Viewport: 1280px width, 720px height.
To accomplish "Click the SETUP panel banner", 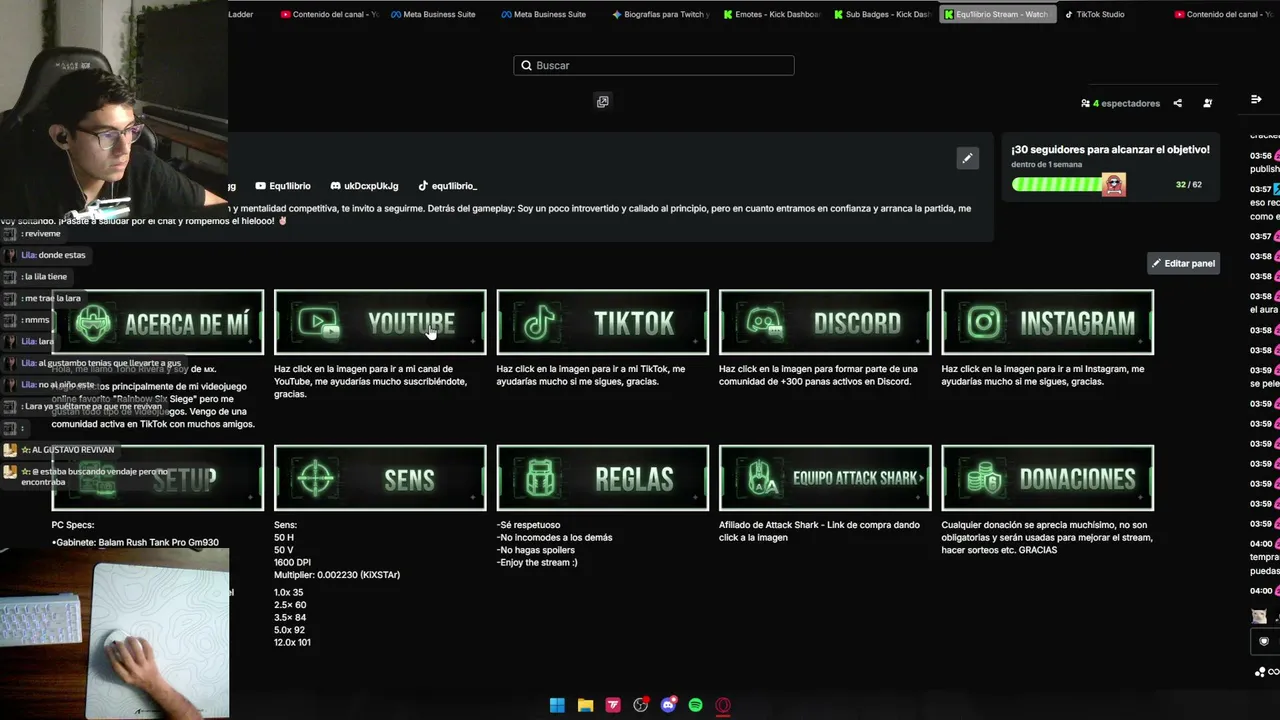I will click(158, 478).
